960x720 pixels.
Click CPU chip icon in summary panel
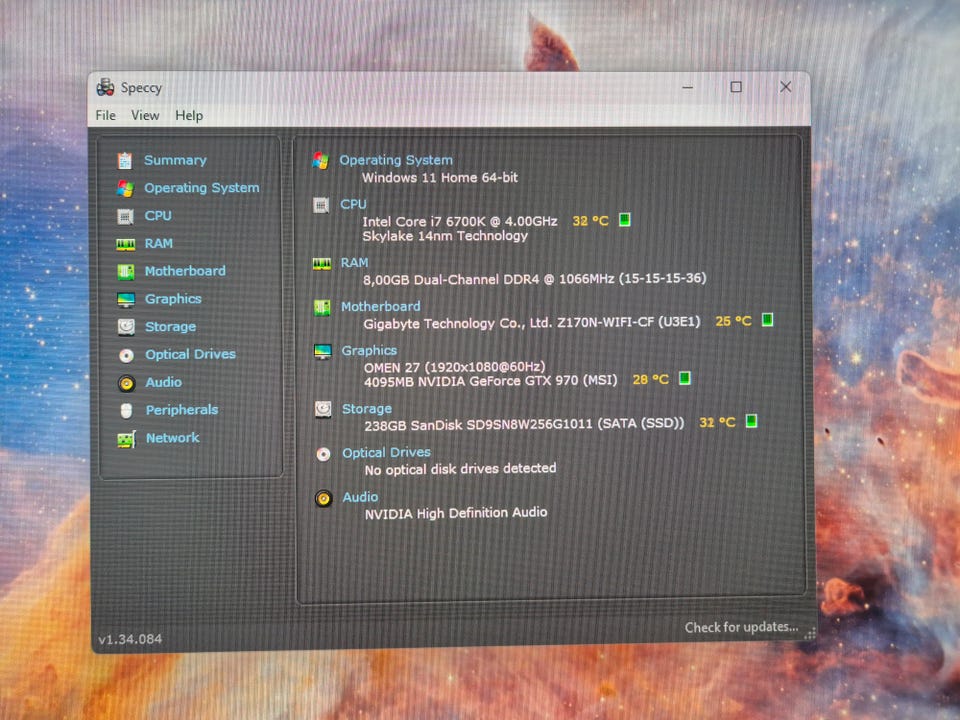[321, 205]
